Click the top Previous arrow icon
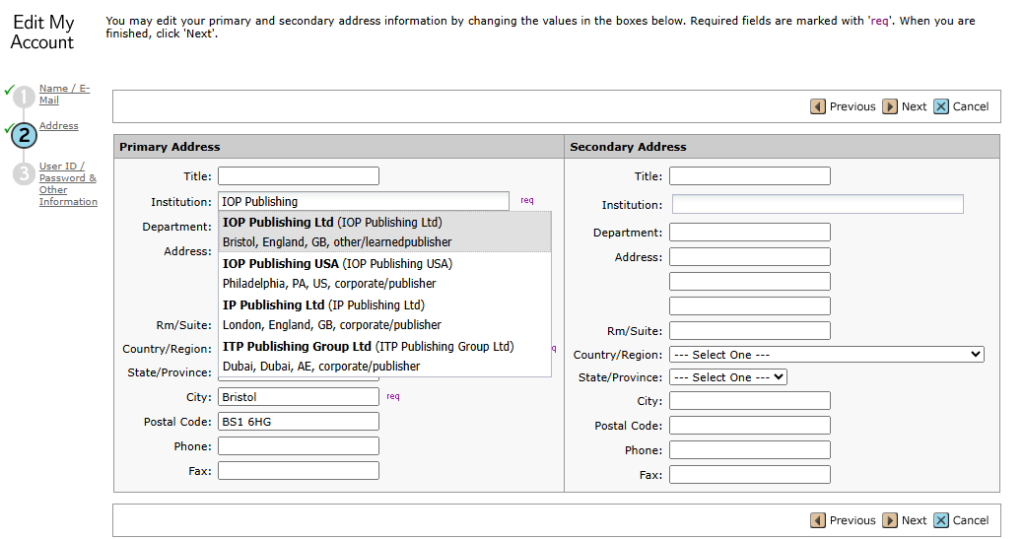The image size is (1024, 539). 818,106
